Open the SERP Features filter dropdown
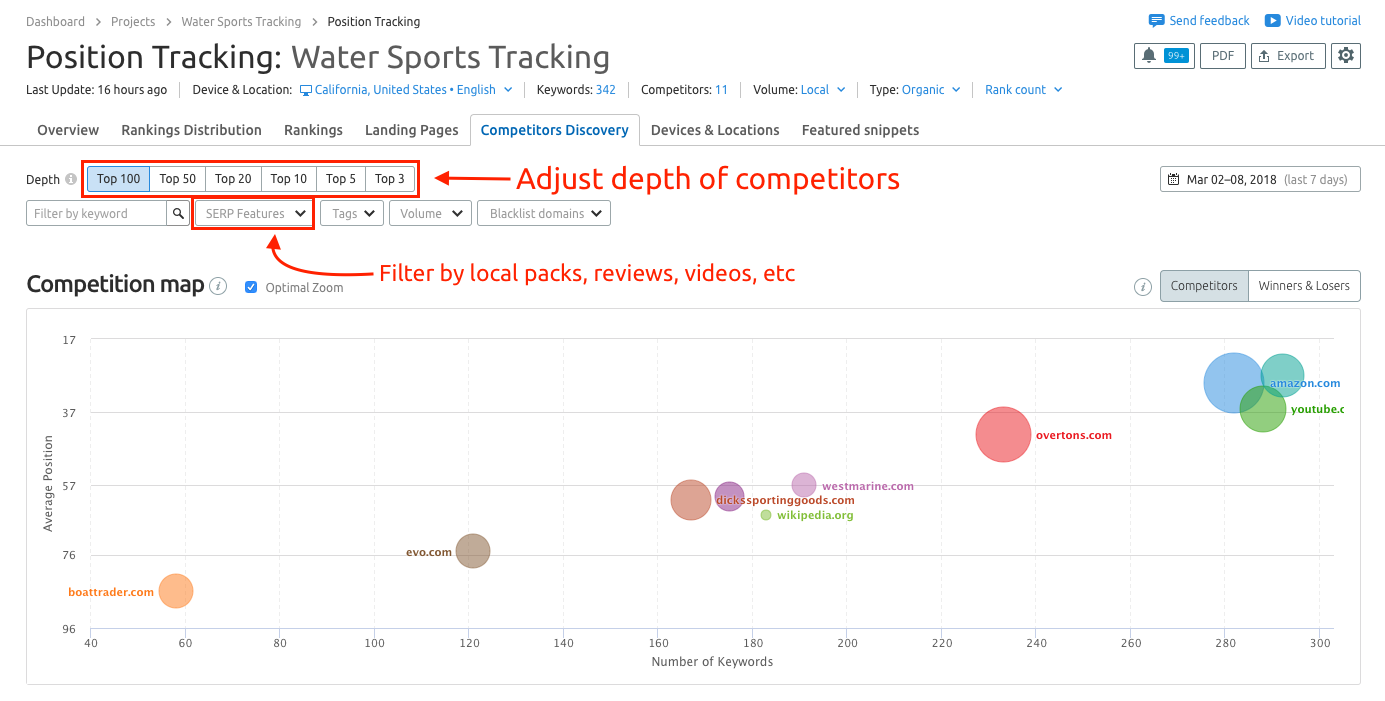 [253, 213]
